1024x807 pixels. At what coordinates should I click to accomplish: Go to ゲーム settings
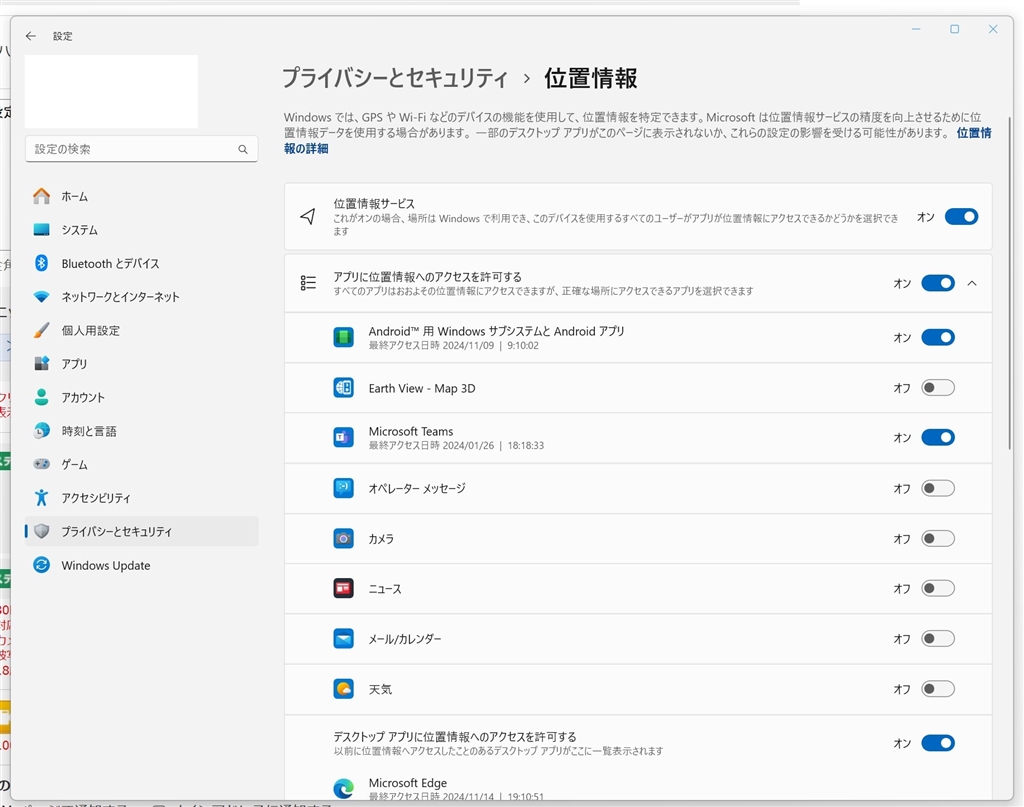(x=141, y=464)
